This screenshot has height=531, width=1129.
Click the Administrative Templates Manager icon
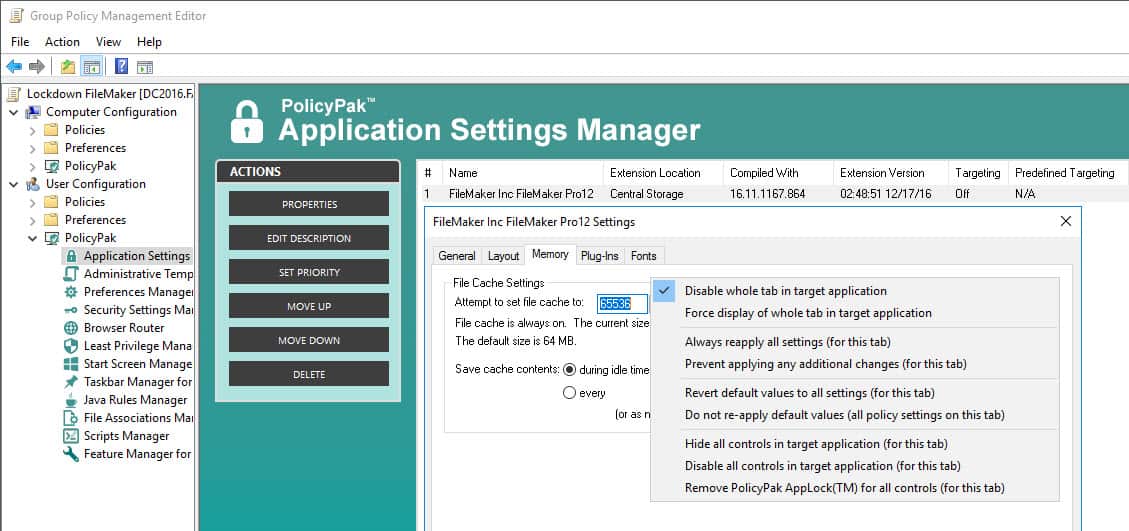[x=71, y=274]
